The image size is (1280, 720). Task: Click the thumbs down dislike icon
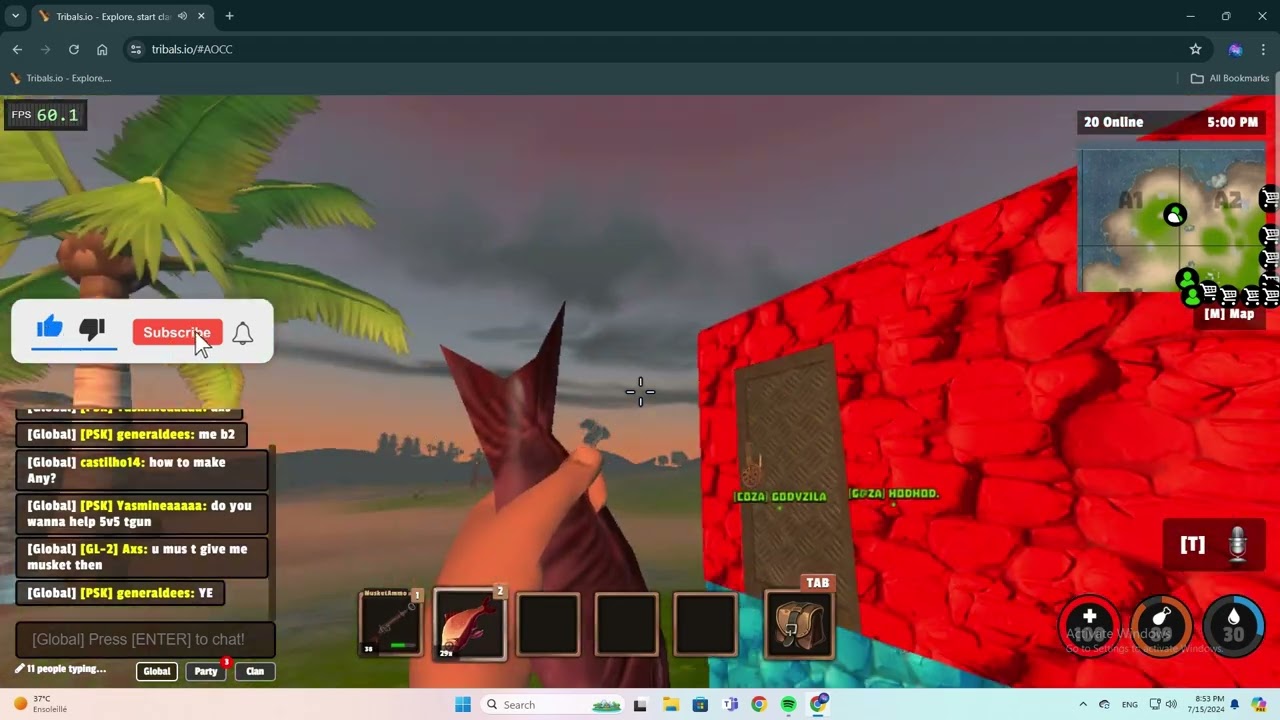(92, 328)
